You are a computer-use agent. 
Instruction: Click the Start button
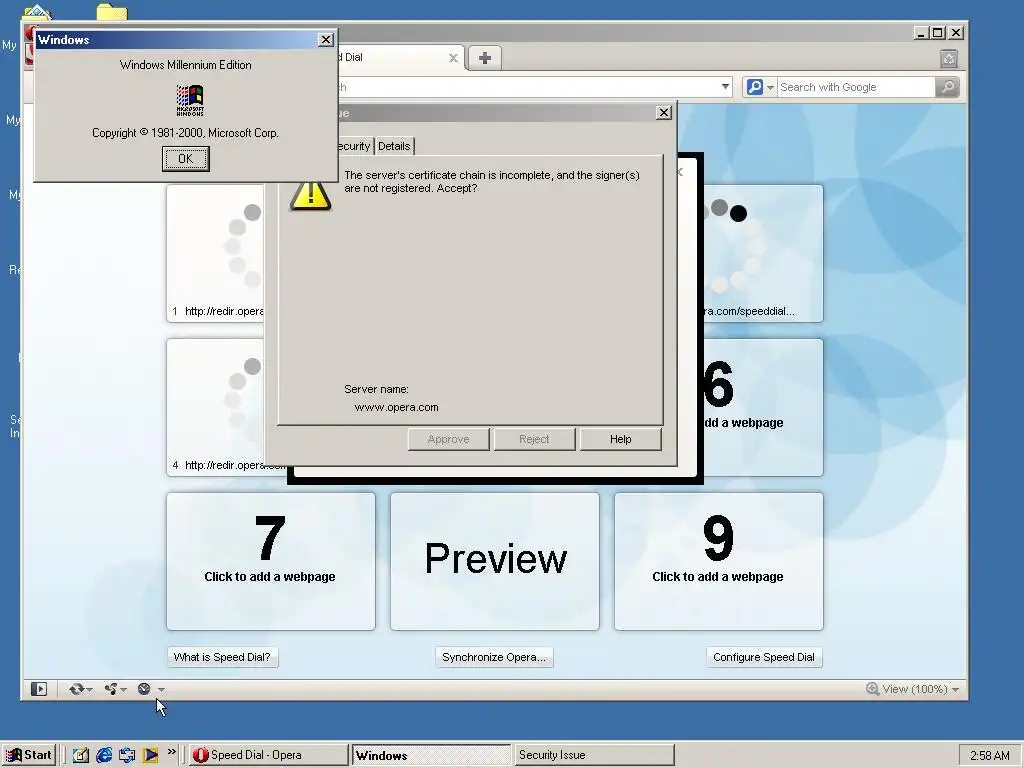coord(29,756)
